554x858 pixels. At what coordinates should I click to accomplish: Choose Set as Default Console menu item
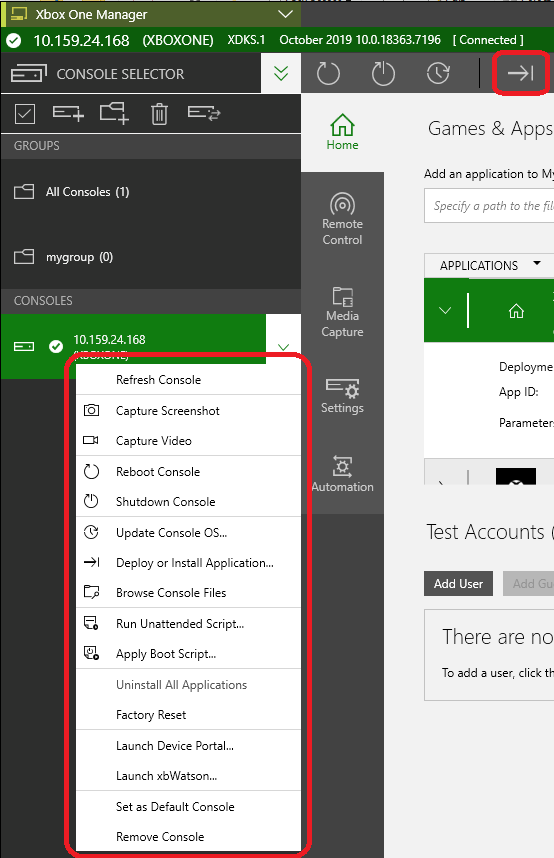(188, 807)
